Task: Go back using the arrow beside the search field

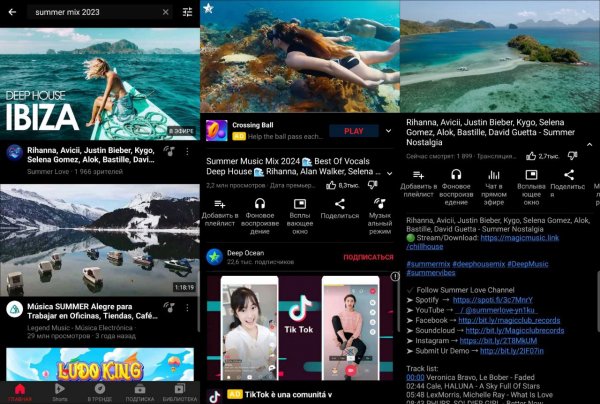Action: (12, 12)
